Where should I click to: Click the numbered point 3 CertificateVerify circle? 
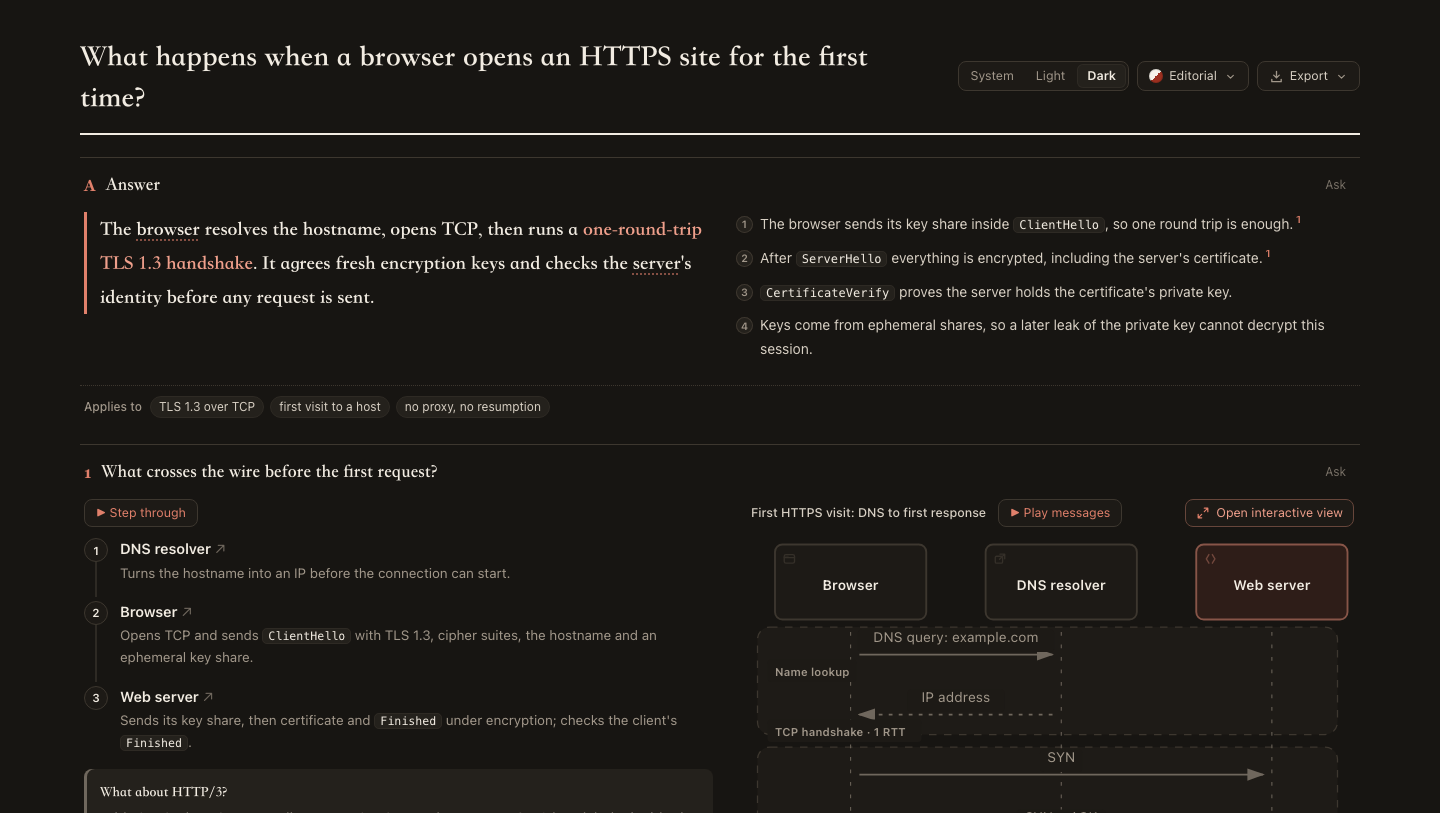click(744, 293)
